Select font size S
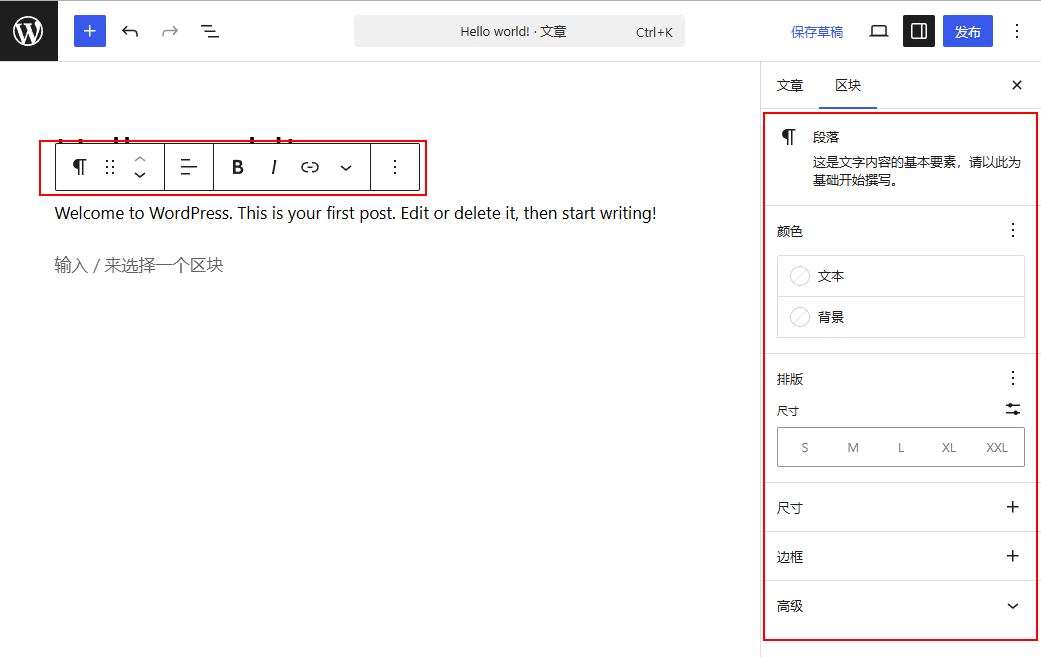1041x657 pixels. click(805, 447)
